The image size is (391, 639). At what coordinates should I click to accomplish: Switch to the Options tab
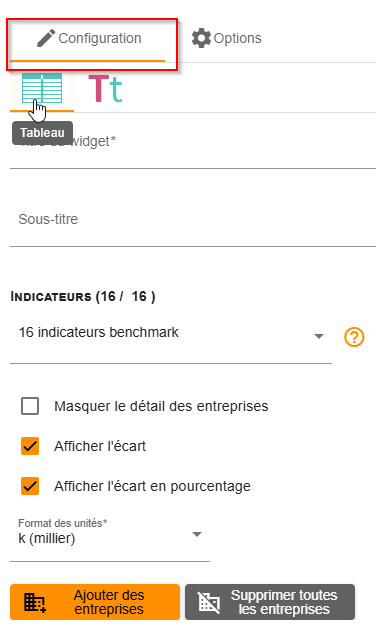227,39
